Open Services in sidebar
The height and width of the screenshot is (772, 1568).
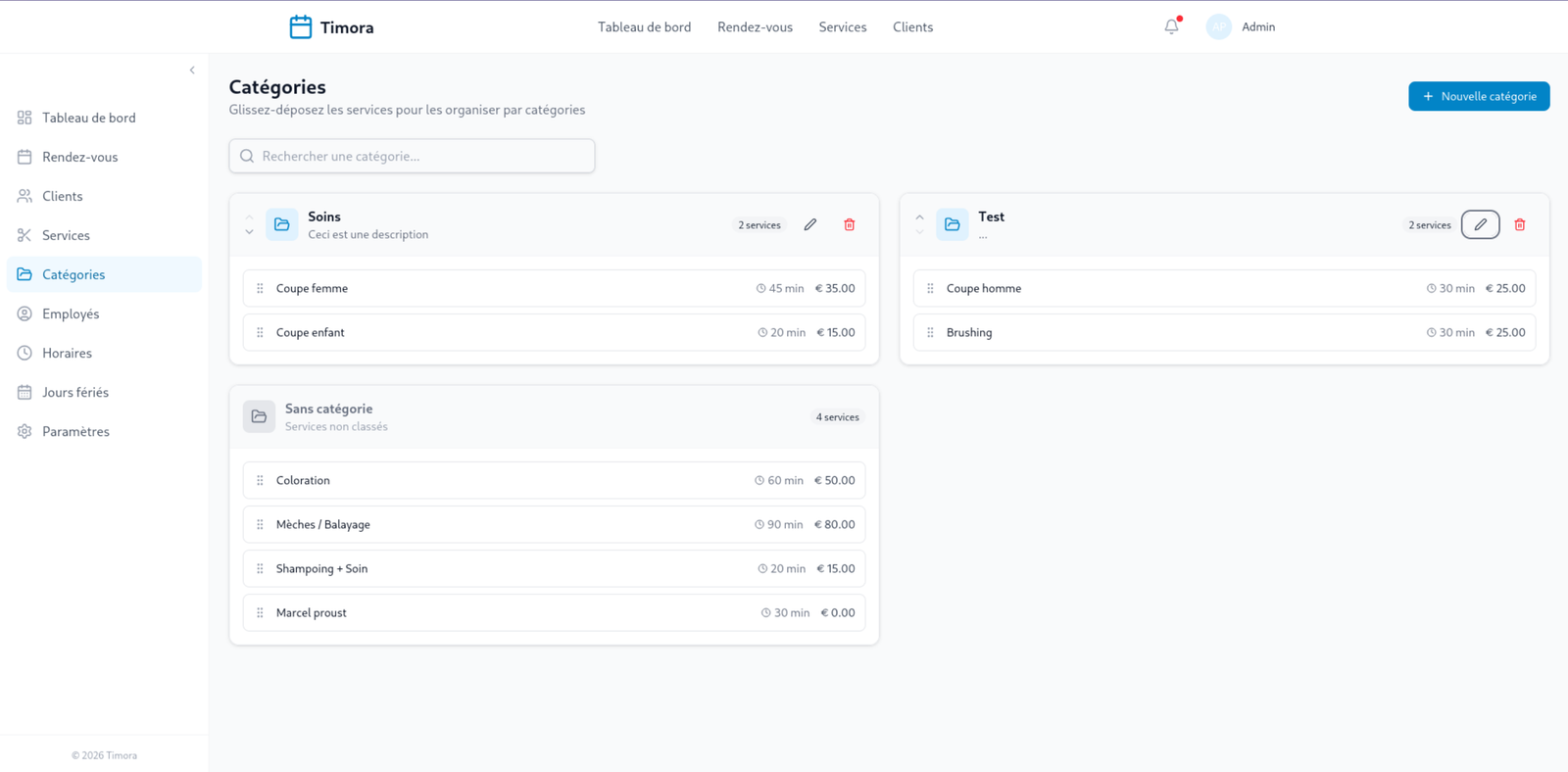click(x=104, y=235)
